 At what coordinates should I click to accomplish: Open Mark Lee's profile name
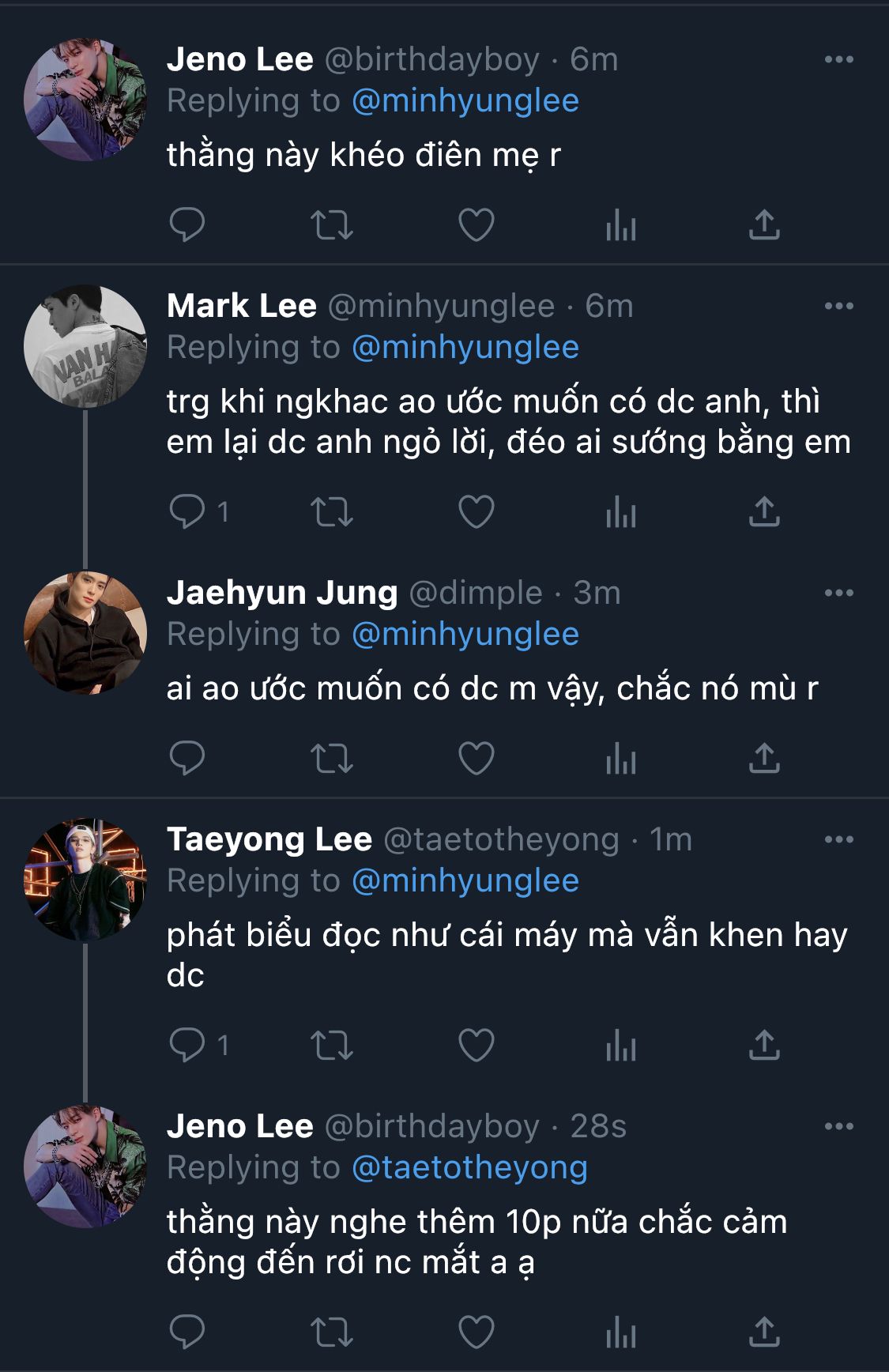pyautogui.click(x=242, y=306)
